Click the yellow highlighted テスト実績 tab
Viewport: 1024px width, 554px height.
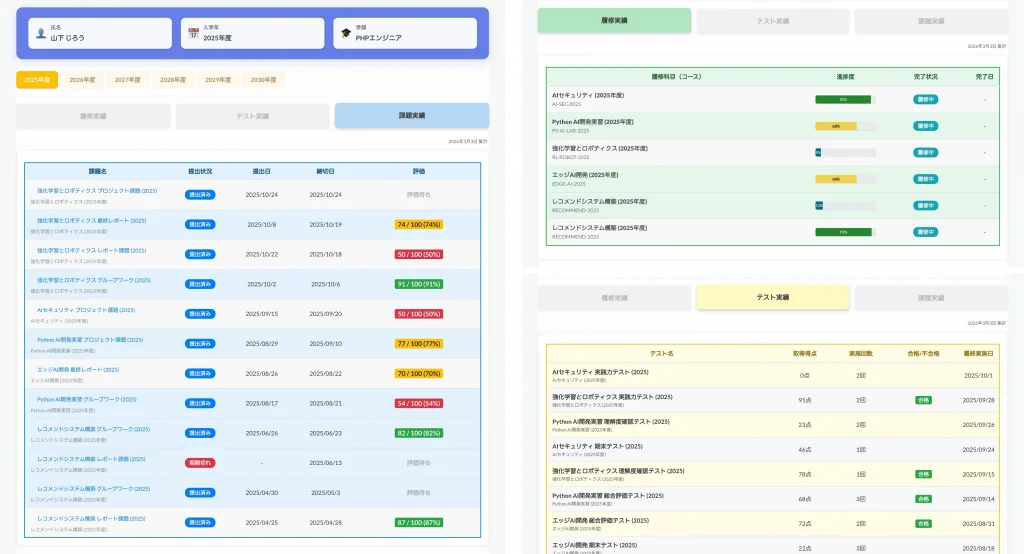(772, 297)
